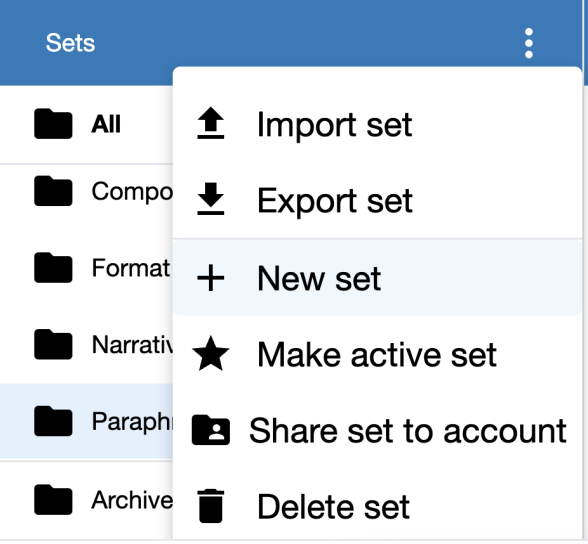
Task: Open the set starting with Compo
Action: [x=86, y=192]
